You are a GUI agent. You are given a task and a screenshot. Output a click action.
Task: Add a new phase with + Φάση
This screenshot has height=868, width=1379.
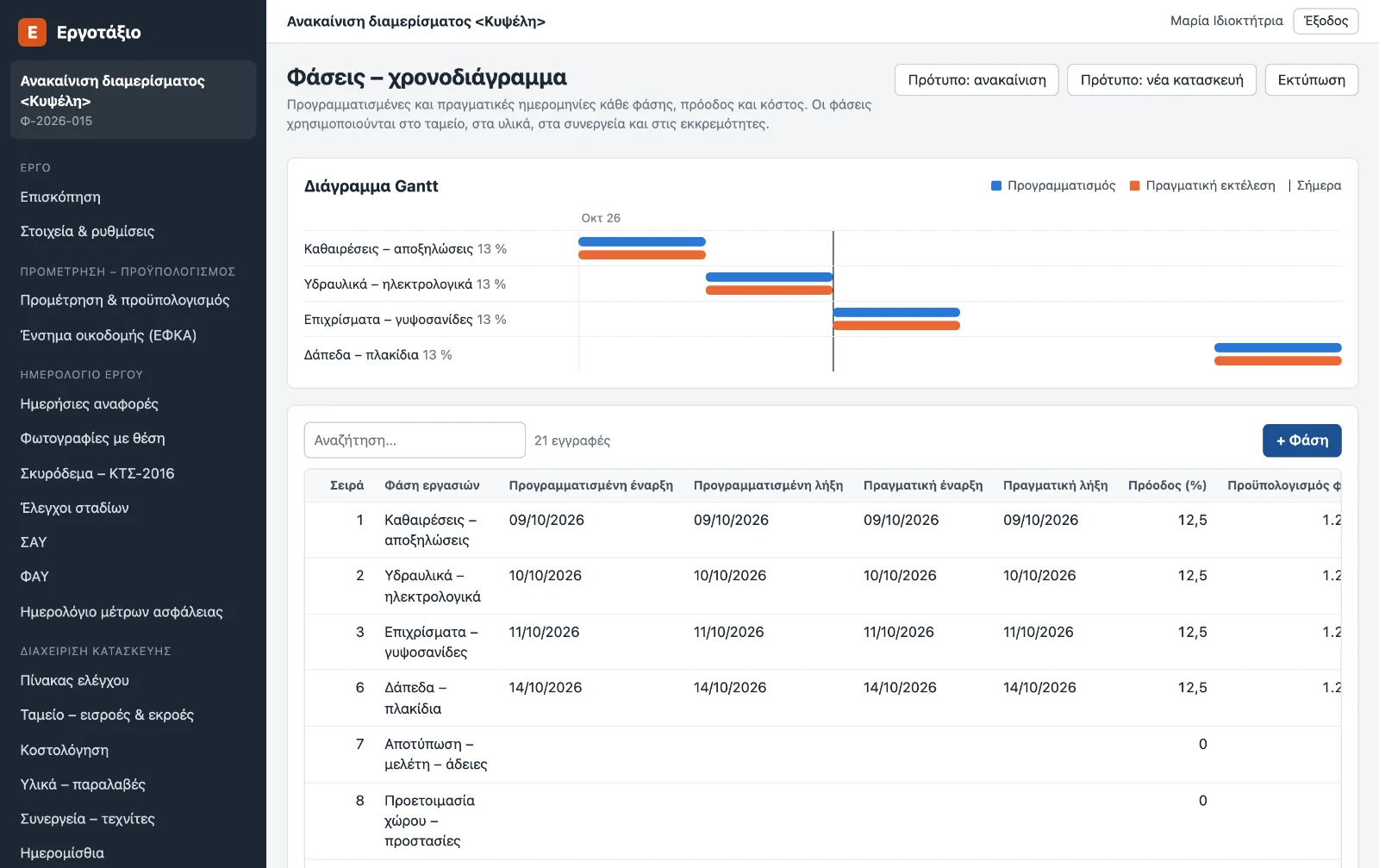pyautogui.click(x=1301, y=440)
